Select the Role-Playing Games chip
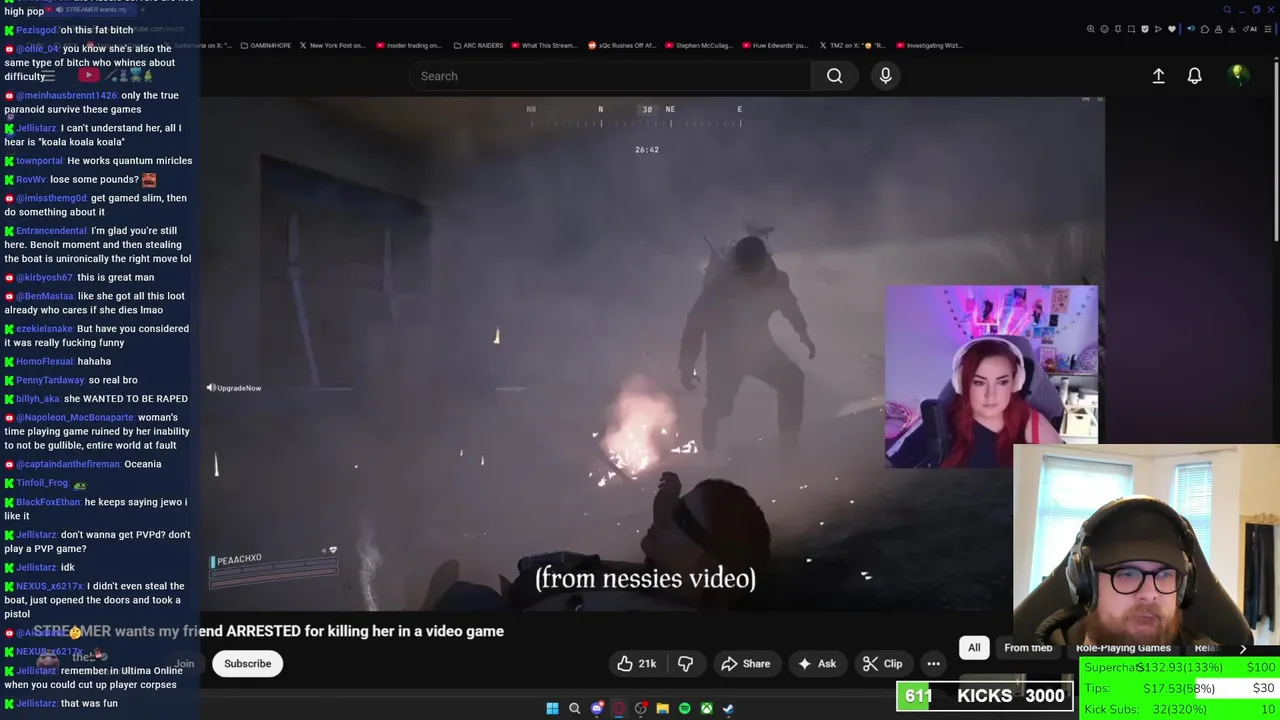Image resolution: width=1280 pixels, height=720 pixels. click(1123, 648)
